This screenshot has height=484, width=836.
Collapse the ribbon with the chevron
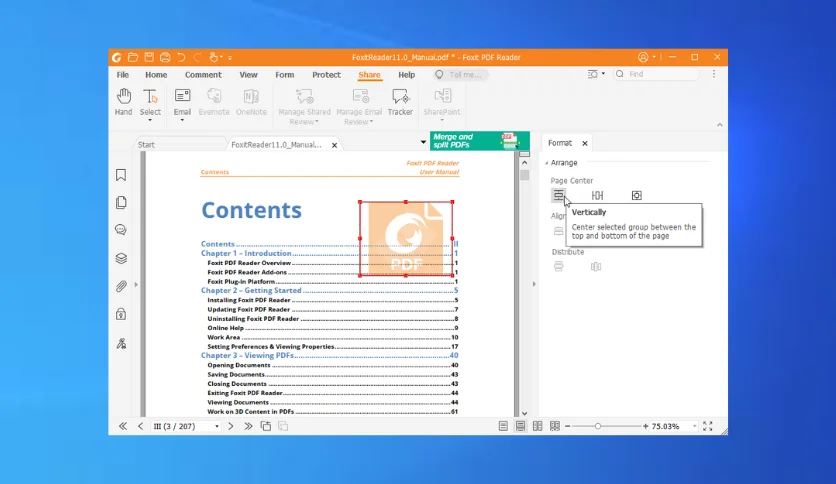click(x=720, y=125)
